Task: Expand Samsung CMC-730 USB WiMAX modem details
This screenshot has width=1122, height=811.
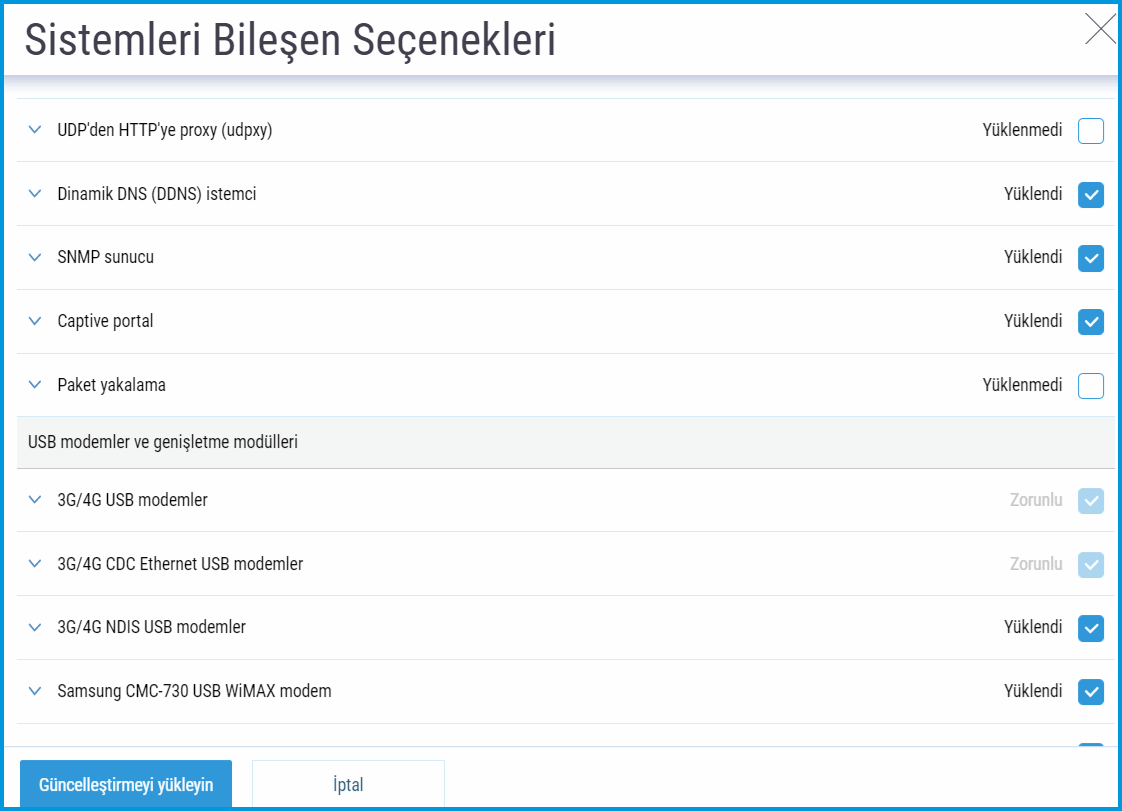Action: click(36, 691)
